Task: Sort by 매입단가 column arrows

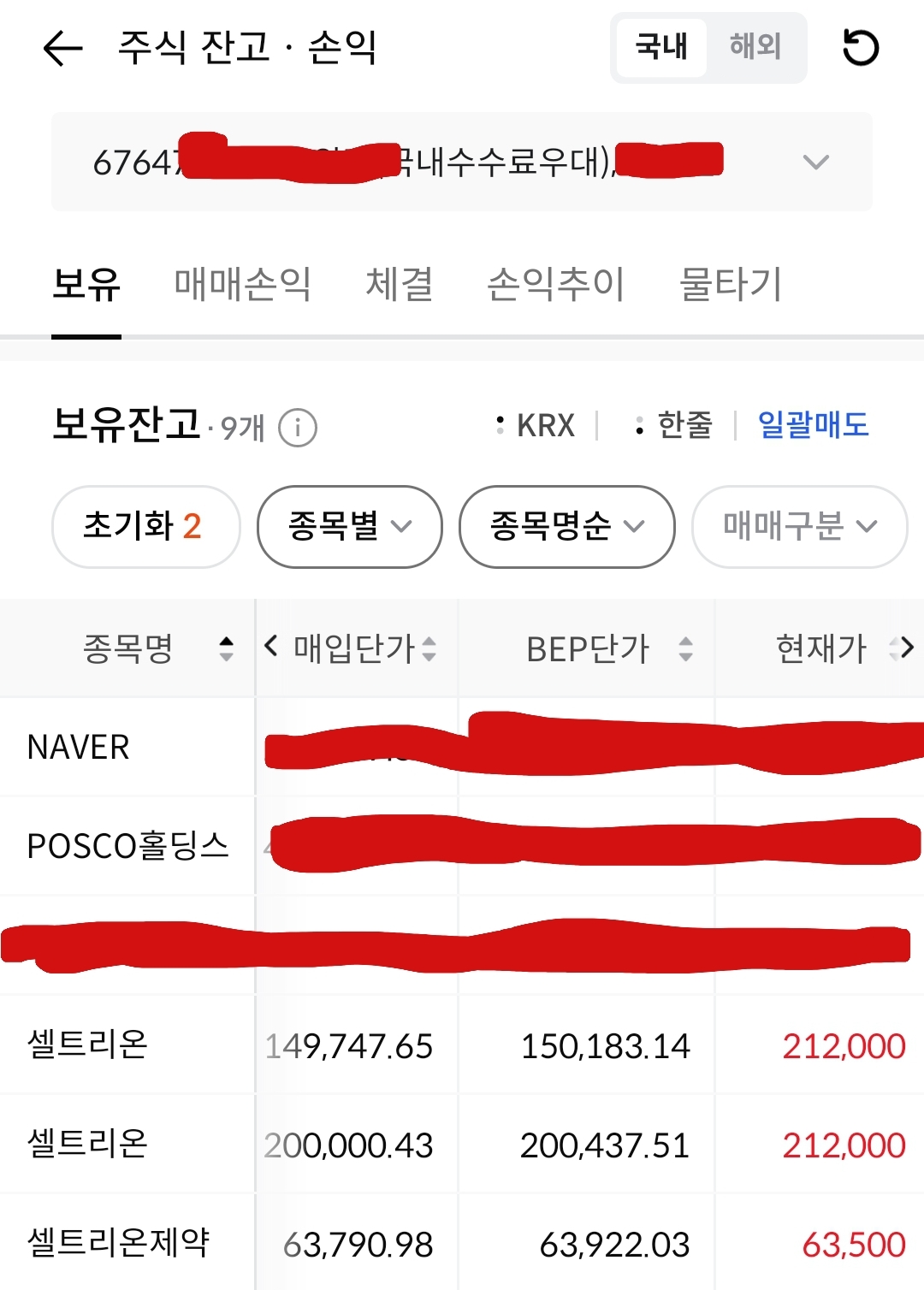Action: 429,648
